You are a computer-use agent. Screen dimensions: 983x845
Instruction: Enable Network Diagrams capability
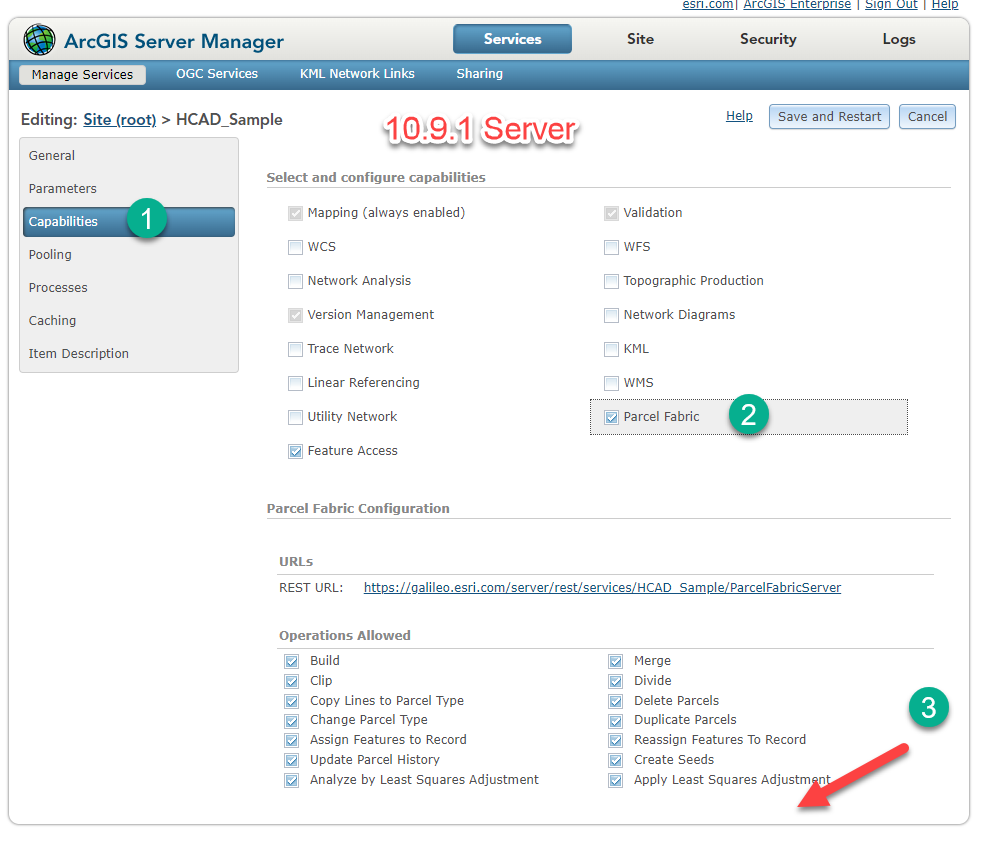pyautogui.click(x=611, y=315)
